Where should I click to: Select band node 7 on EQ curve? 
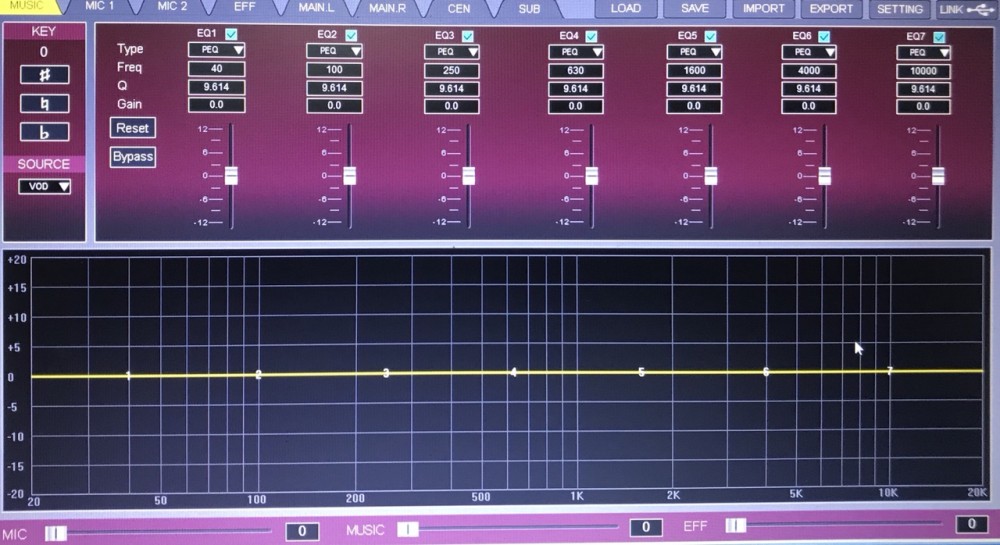pyautogui.click(x=889, y=371)
